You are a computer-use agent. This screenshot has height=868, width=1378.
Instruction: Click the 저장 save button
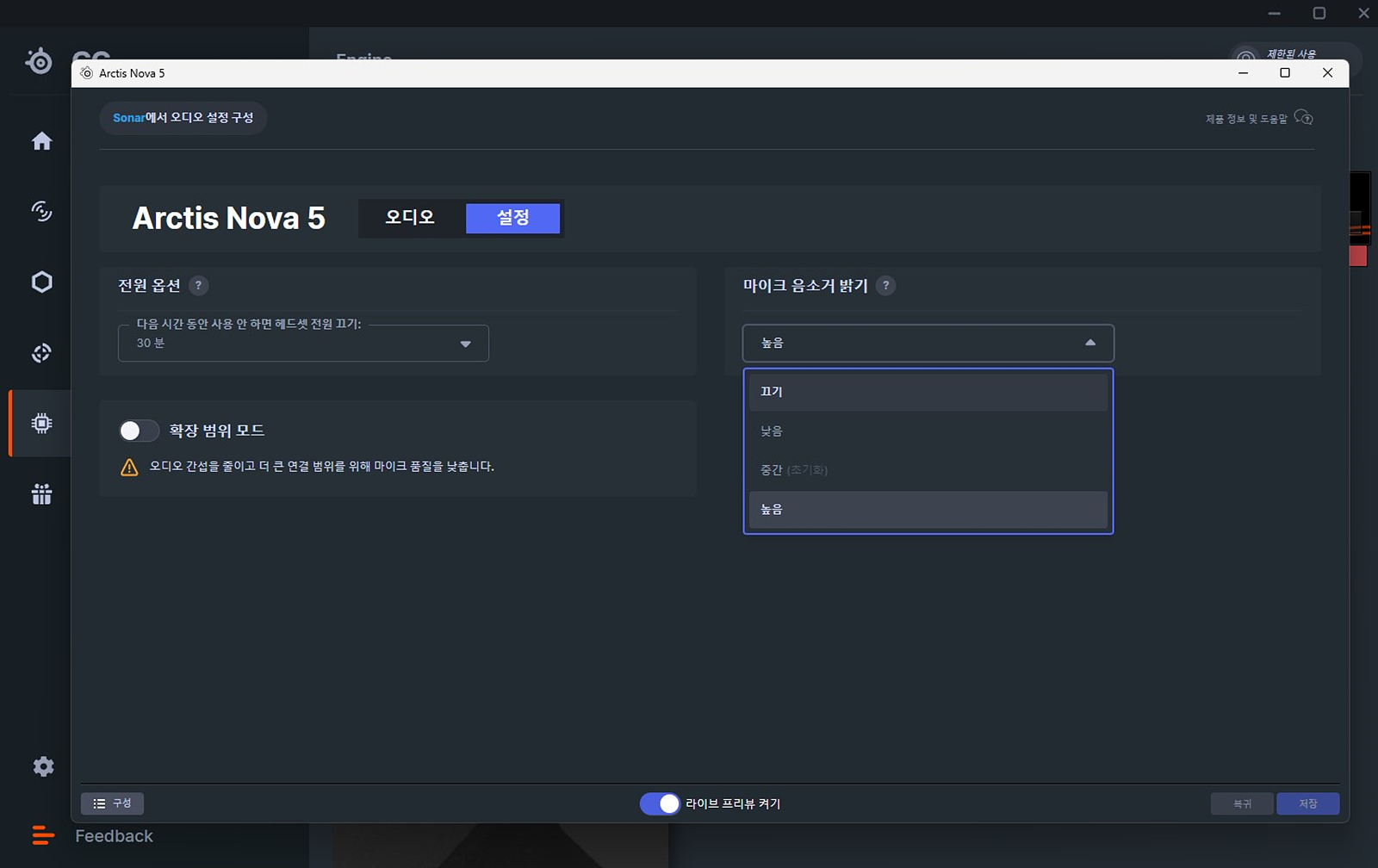1308,803
